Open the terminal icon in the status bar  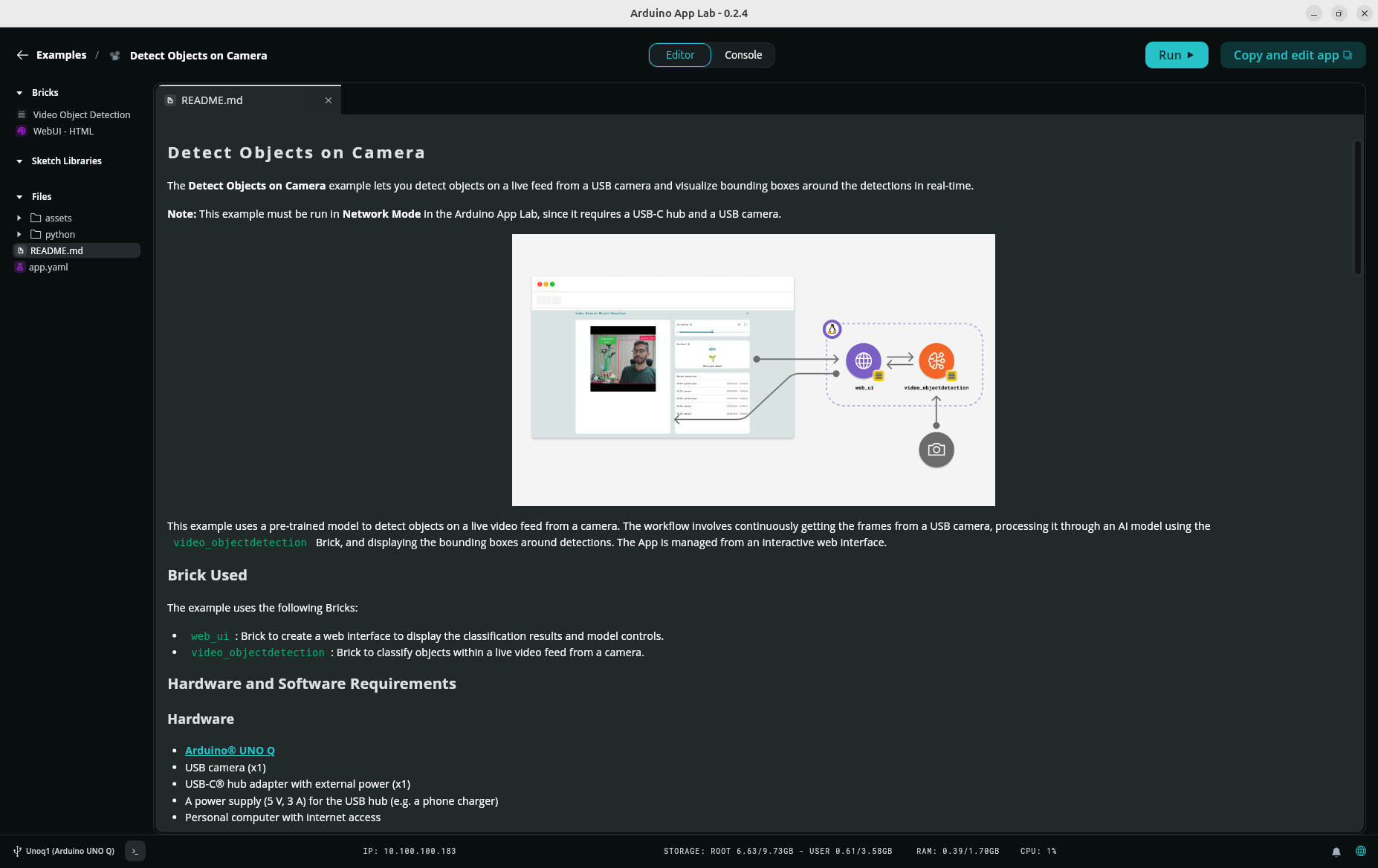pos(135,851)
